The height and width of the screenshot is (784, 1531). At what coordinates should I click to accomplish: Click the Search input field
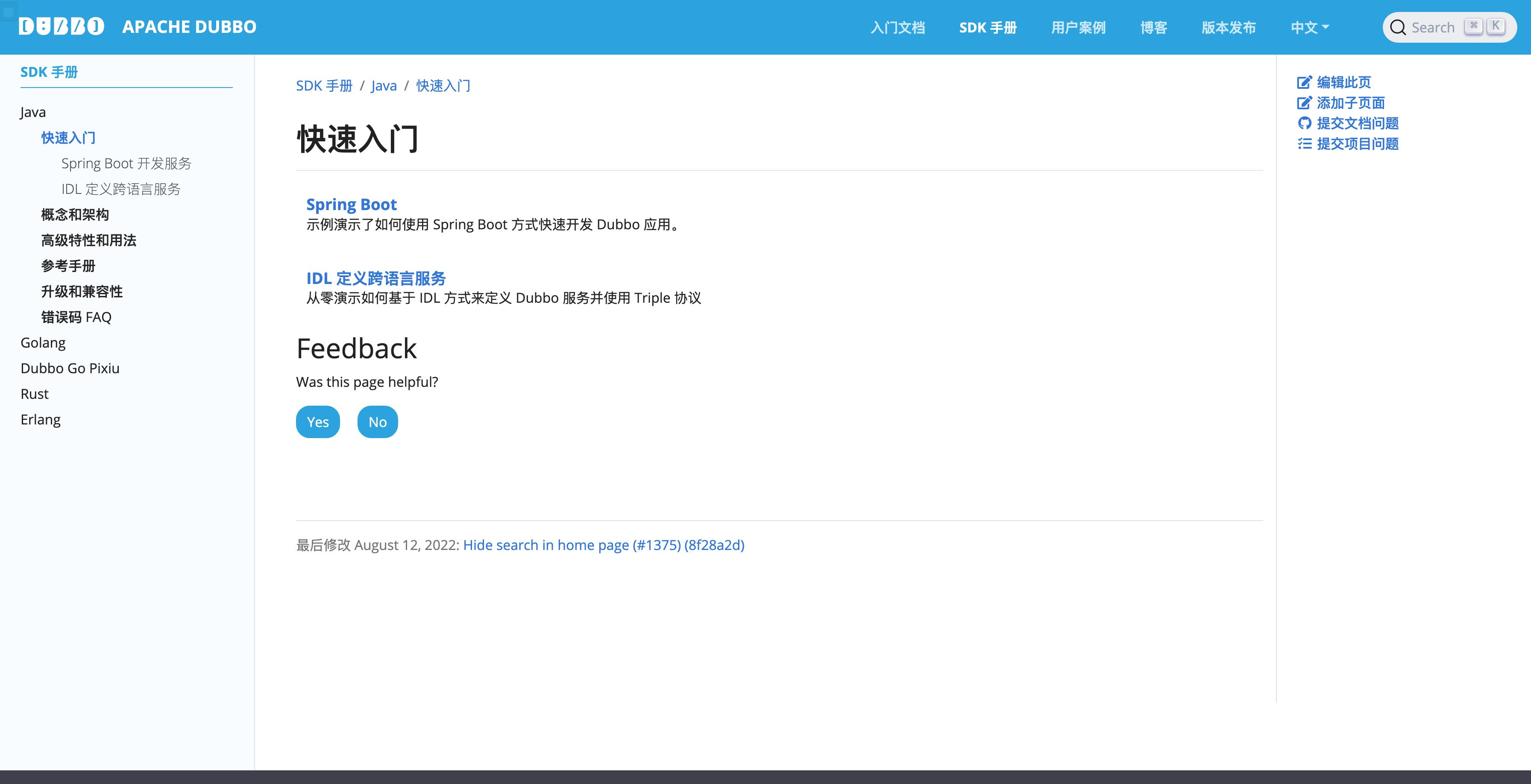tap(1432, 28)
